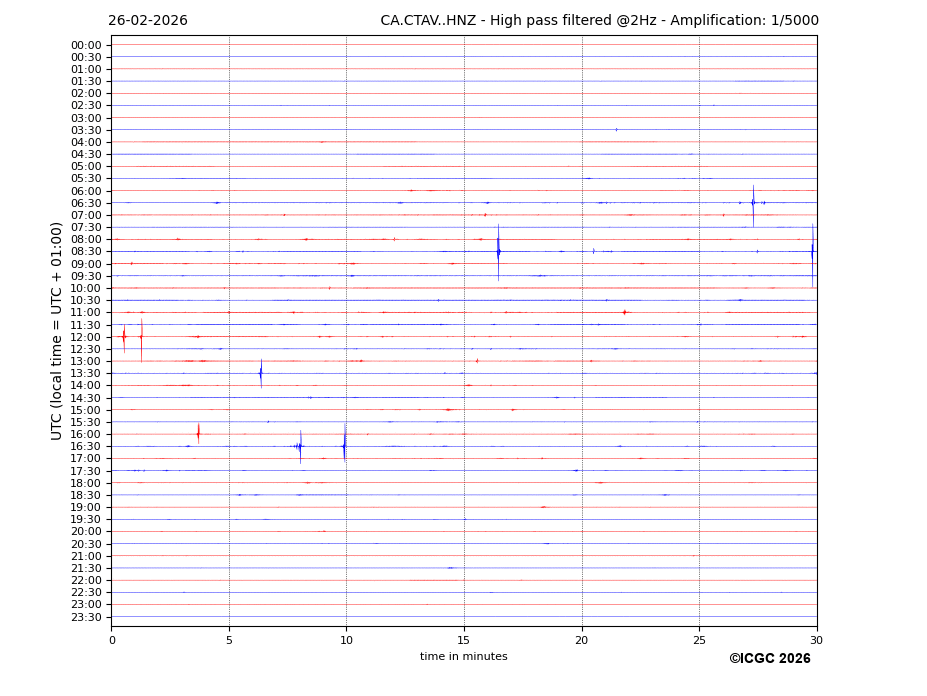Click the CA.CTAV..HNZ chart title
Screen dimensions: 927x696
click(599, 21)
